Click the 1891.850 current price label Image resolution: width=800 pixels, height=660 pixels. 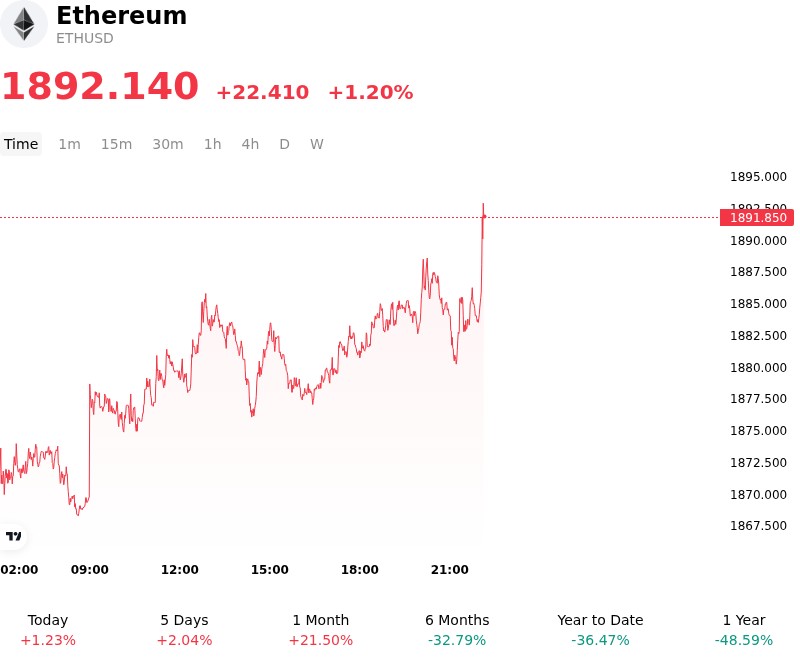tap(757, 218)
